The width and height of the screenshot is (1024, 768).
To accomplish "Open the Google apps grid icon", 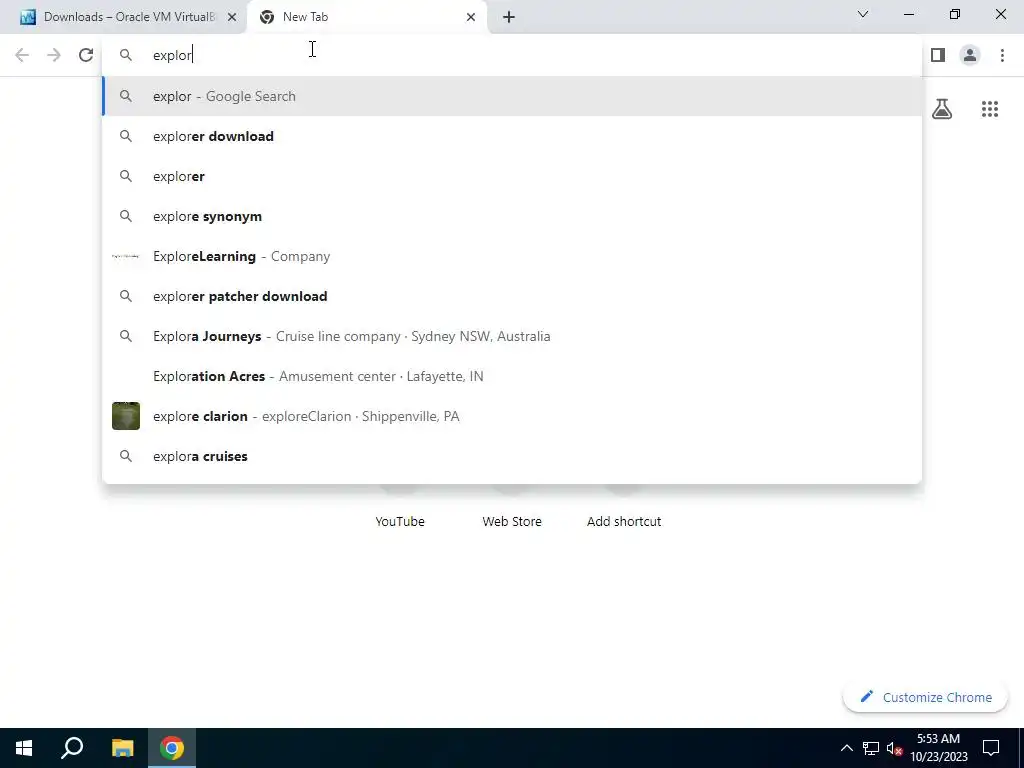I will tap(990, 109).
